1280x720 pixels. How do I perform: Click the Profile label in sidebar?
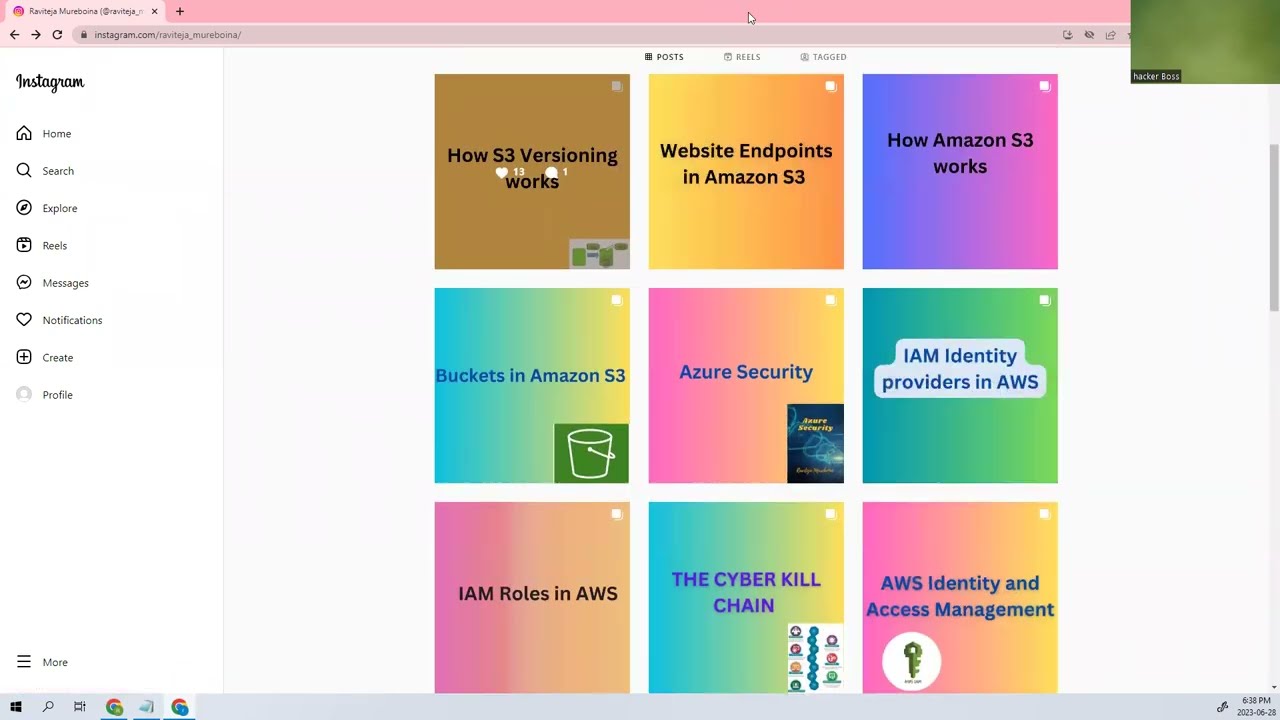[x=58, y=395]
